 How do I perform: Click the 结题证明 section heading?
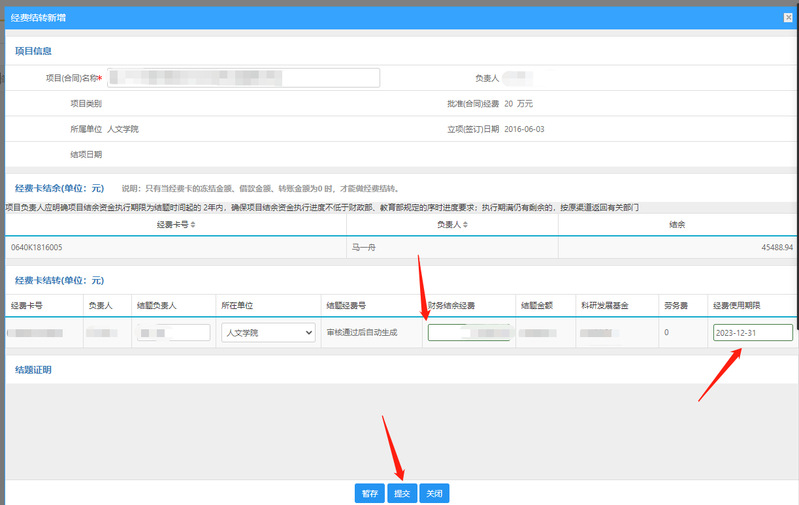[x=33, y=369]
